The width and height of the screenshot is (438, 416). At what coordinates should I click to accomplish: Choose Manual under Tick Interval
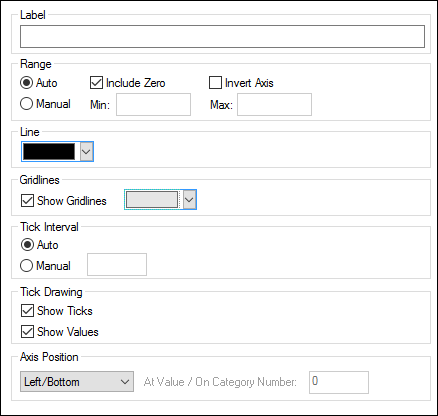[x=26, y=266]
